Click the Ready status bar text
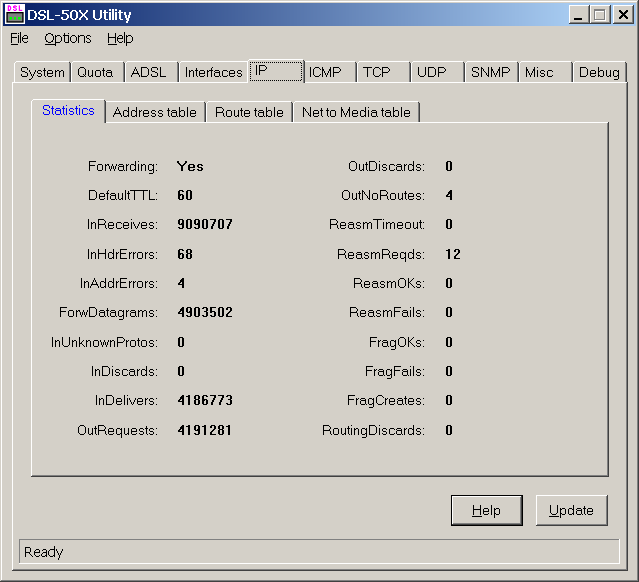Viewport: 639px width, 582px height. pos(44,552)
